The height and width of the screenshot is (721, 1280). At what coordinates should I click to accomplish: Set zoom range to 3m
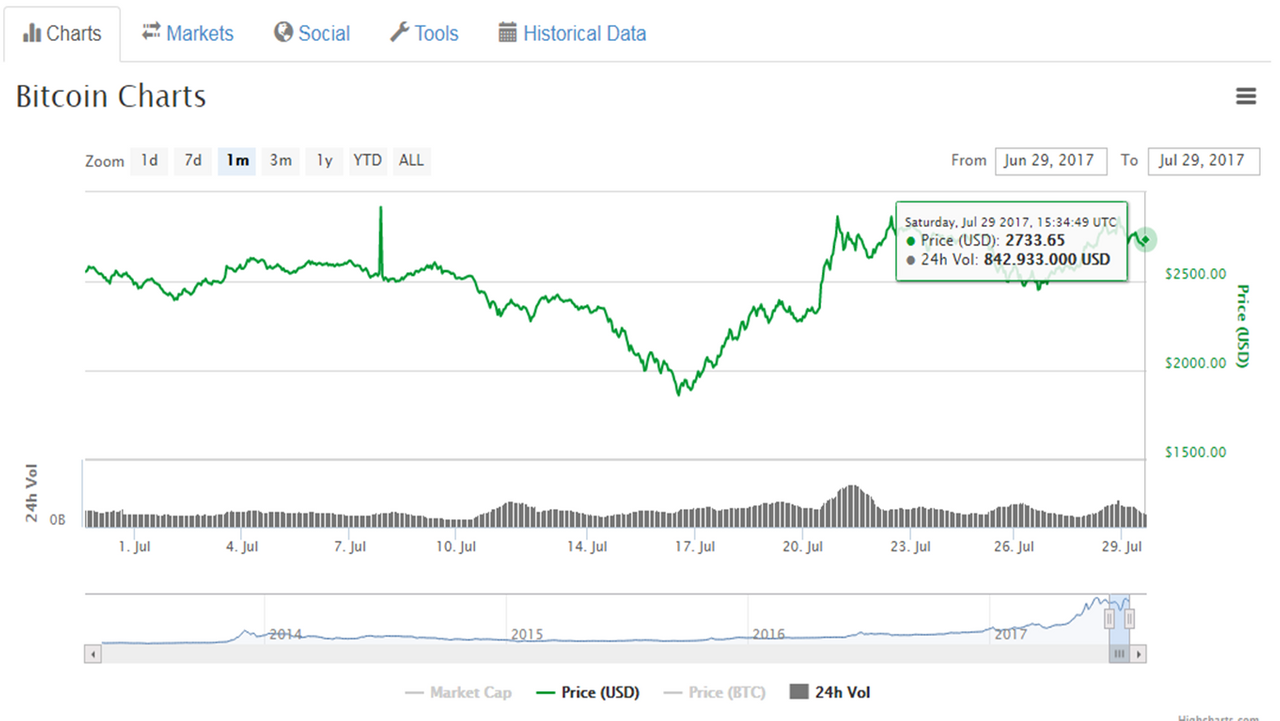(281, 160)
